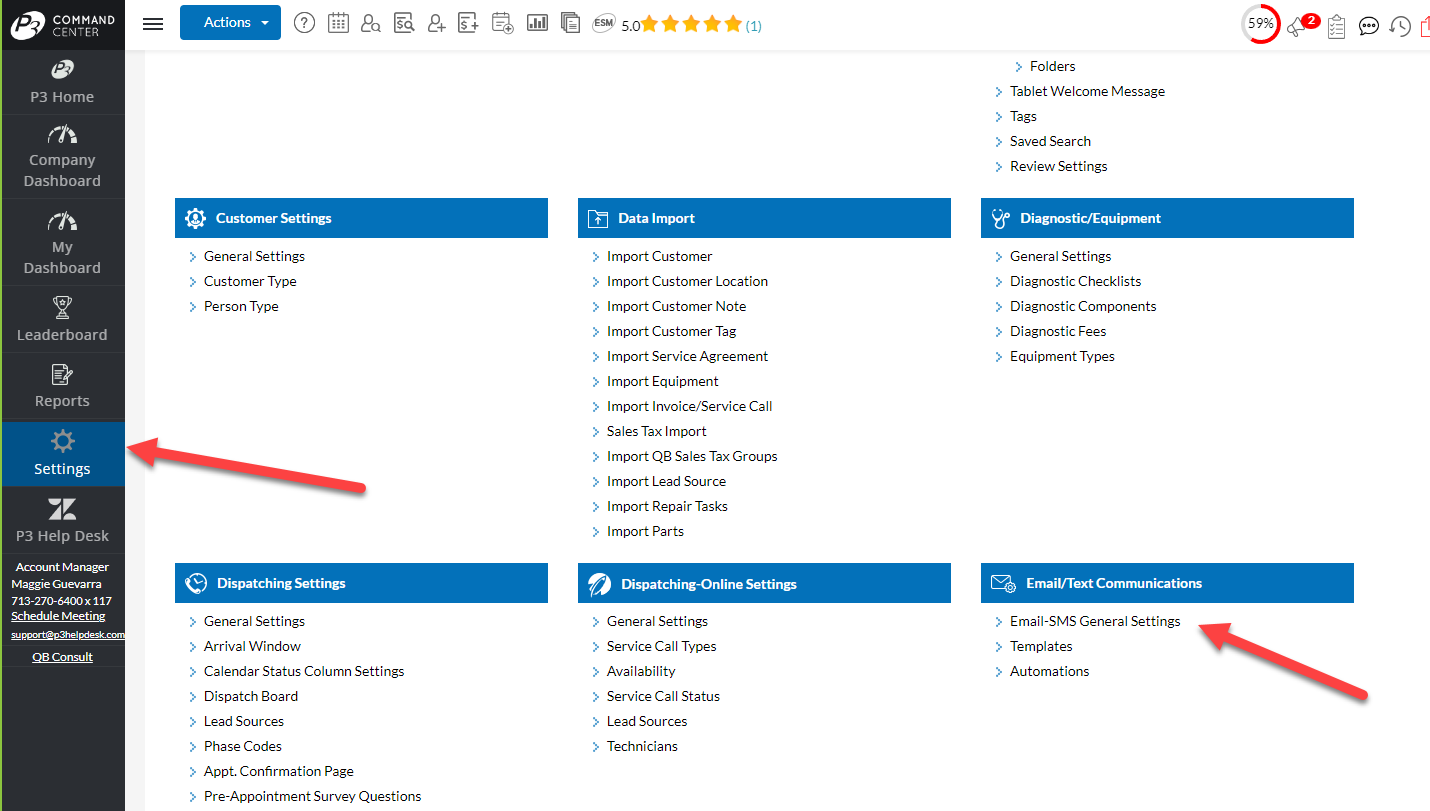Click the add customer icon
Viewport: 1430px width, 811px height.
click(x=436, y=23)
